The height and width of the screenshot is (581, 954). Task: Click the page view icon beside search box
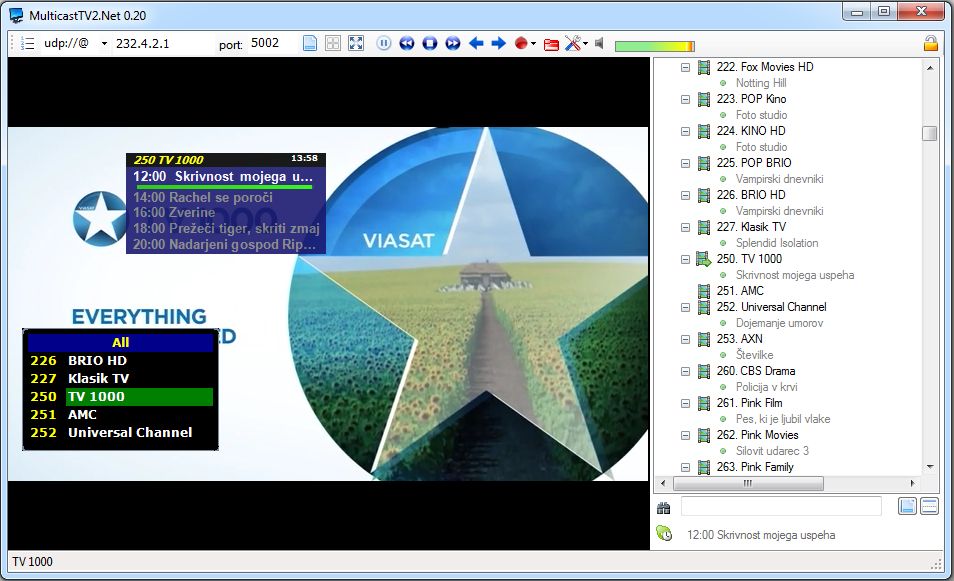pos(907,506)
